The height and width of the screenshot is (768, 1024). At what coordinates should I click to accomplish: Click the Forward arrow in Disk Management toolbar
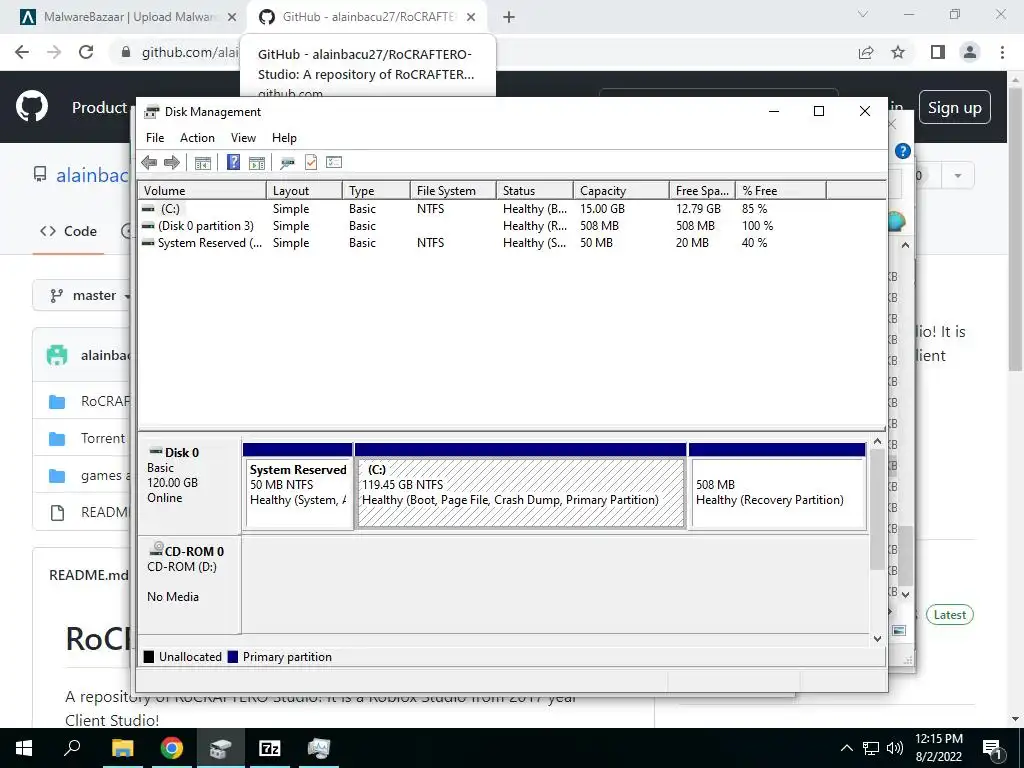172,163
